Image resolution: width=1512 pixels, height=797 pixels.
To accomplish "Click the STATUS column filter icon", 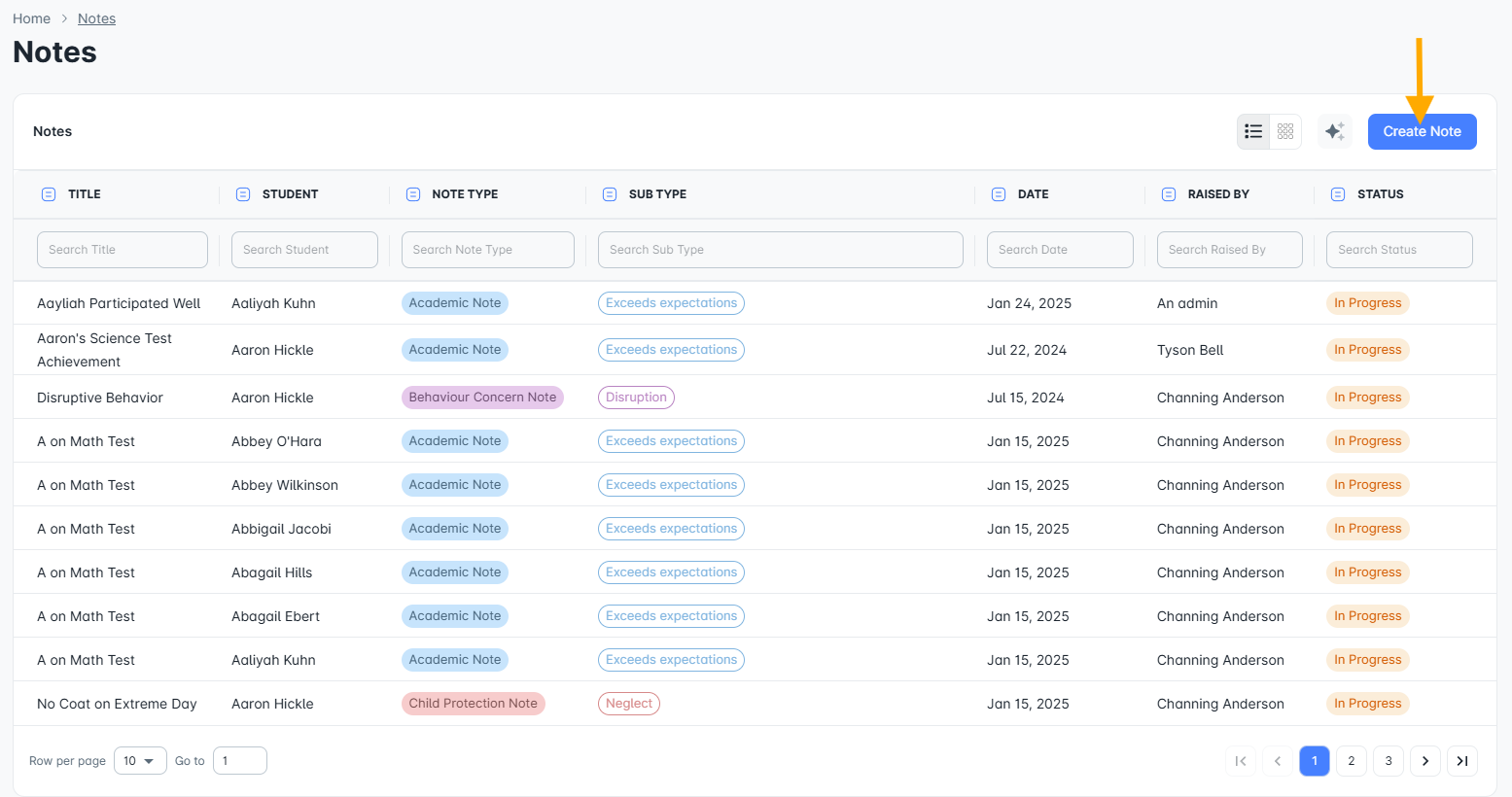I will (1338, 194).
